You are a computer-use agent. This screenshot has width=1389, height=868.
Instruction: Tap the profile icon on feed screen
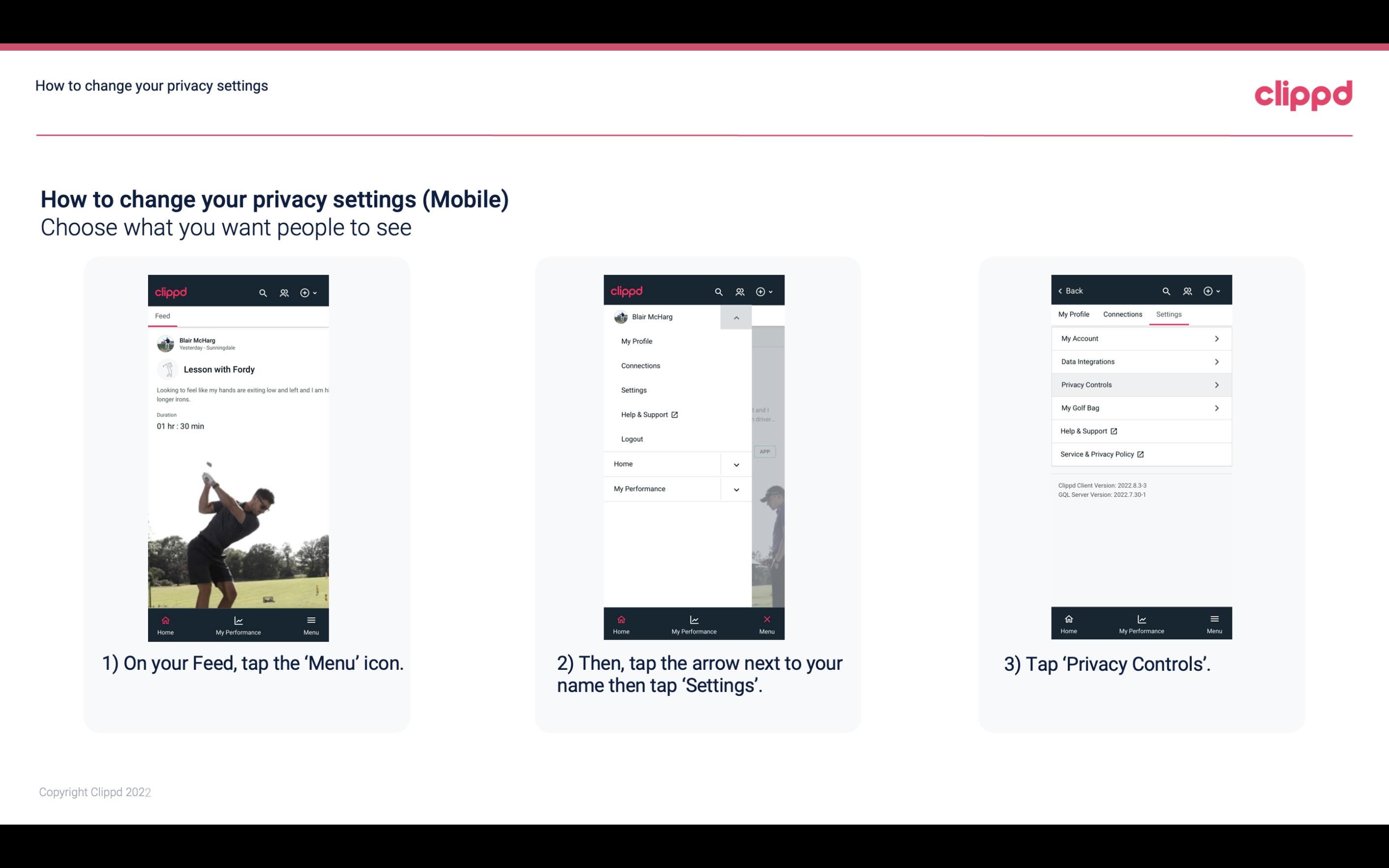pyautogui.click(x=284, y=291)
